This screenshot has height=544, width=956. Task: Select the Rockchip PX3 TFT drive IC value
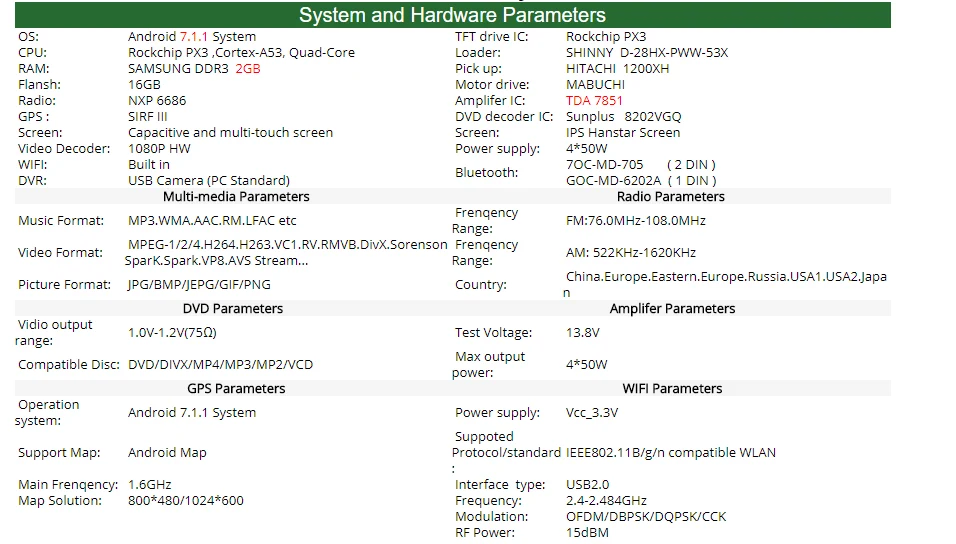(606, 37)
